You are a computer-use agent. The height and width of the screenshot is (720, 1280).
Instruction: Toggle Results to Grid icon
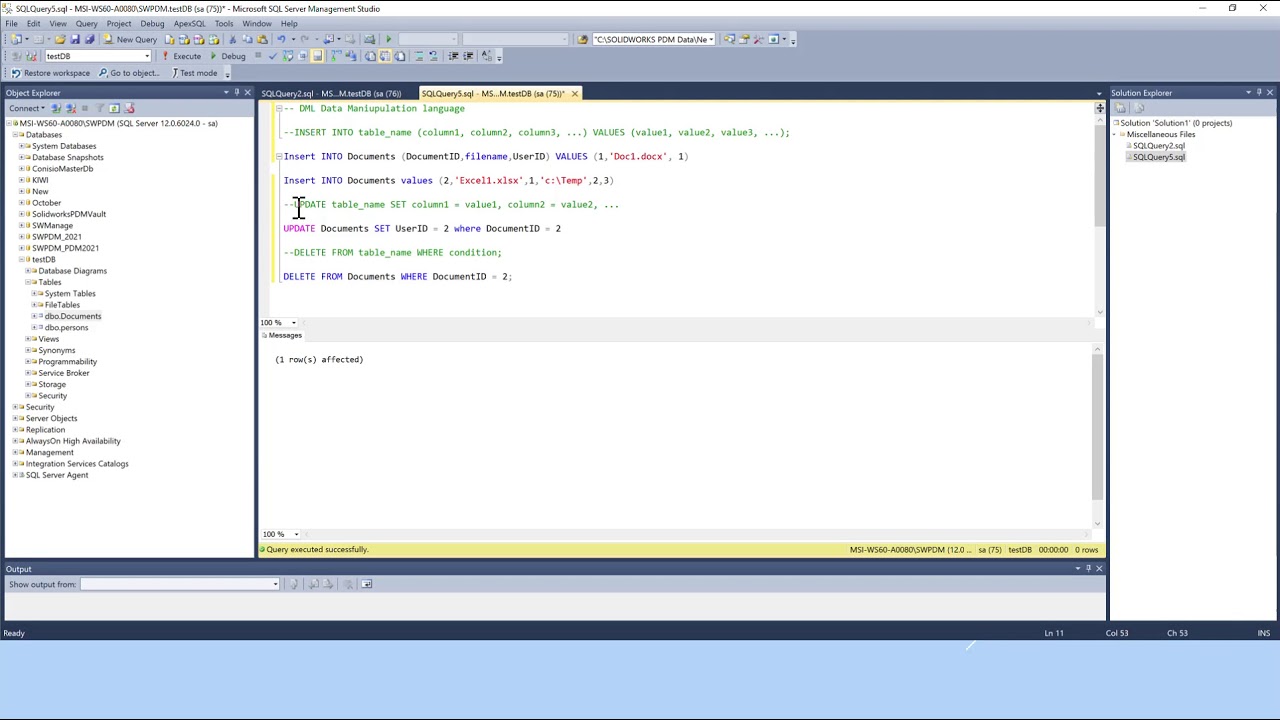point(384,56)
